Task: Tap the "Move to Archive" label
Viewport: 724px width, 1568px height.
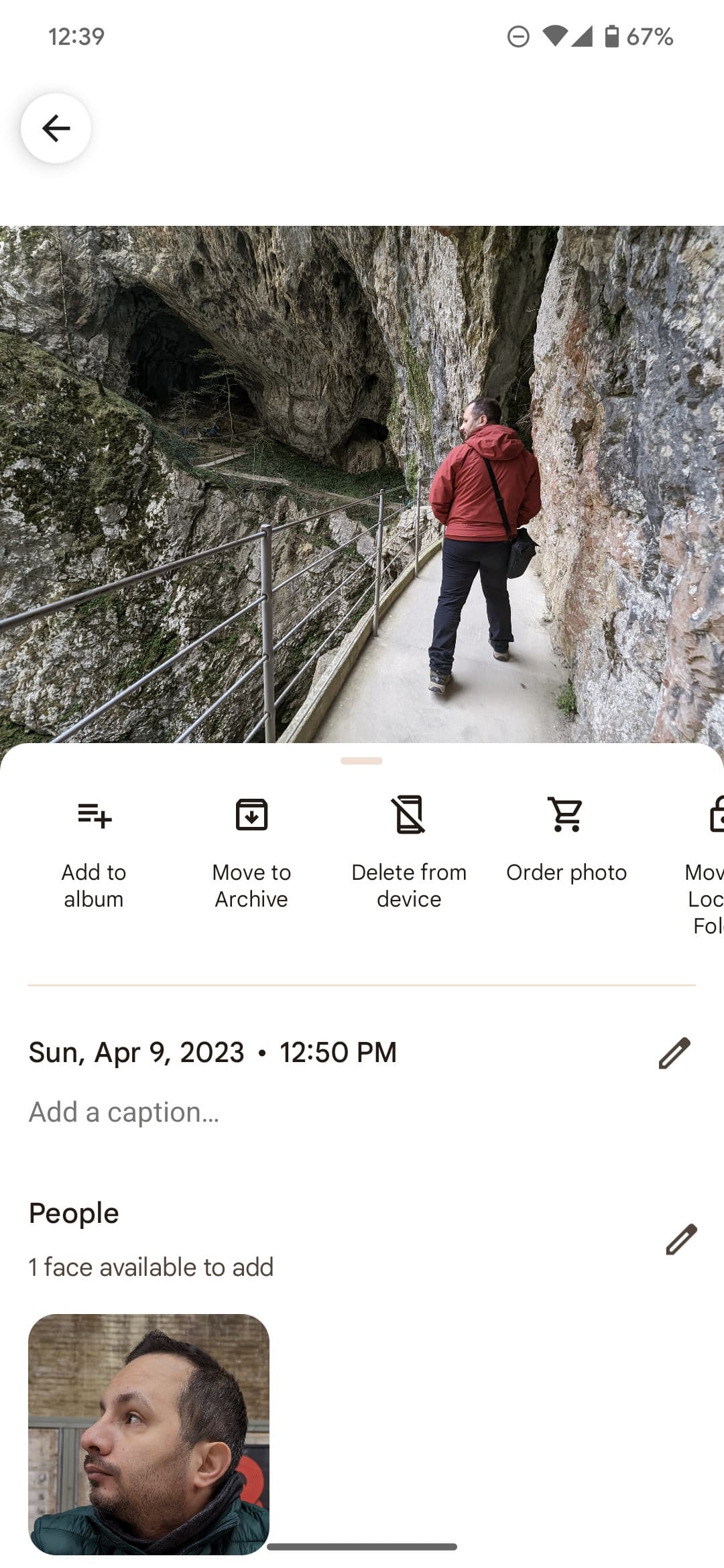Action: [251, 885]
